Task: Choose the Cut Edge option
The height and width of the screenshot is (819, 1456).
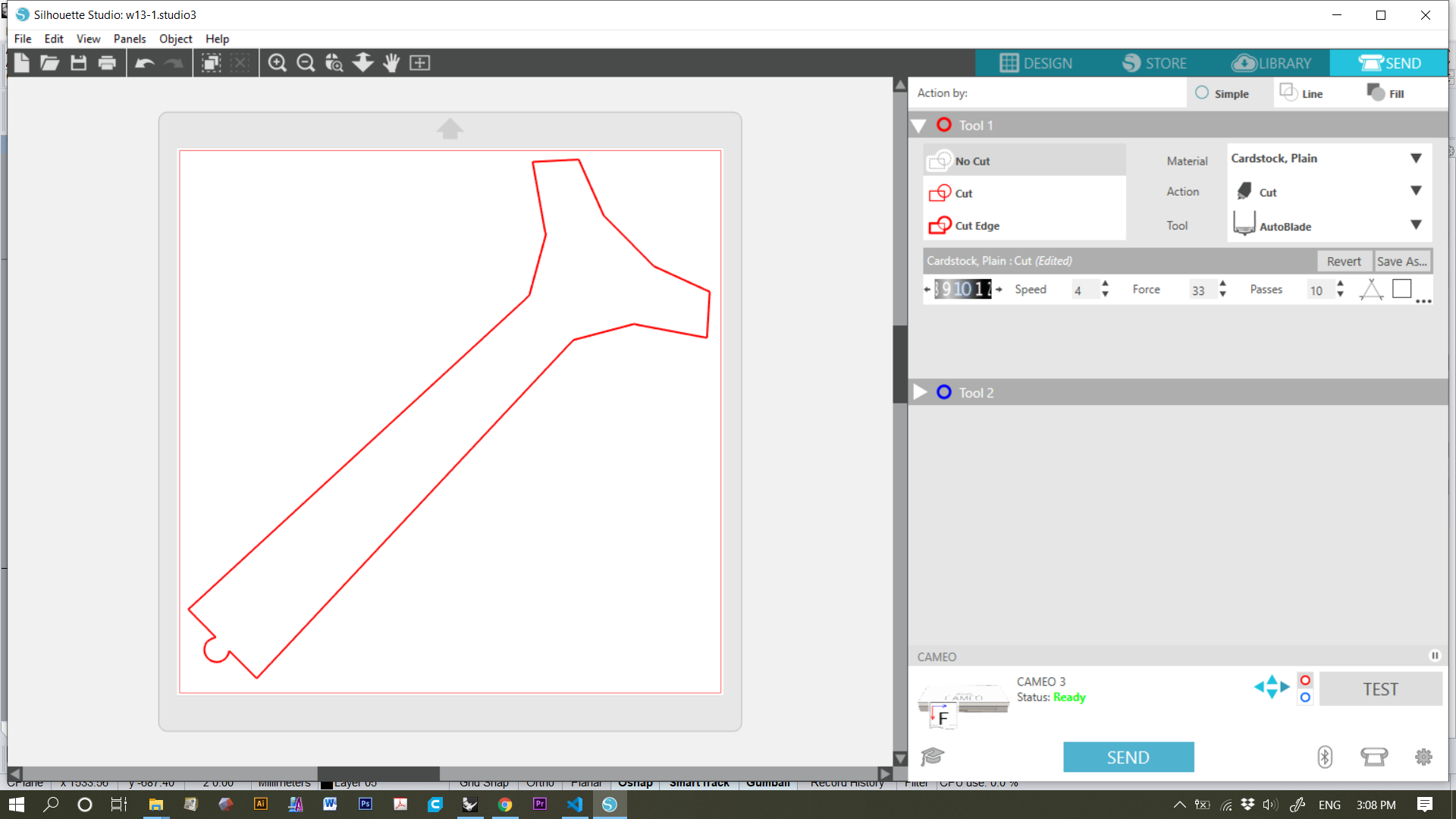Action: 977,226
